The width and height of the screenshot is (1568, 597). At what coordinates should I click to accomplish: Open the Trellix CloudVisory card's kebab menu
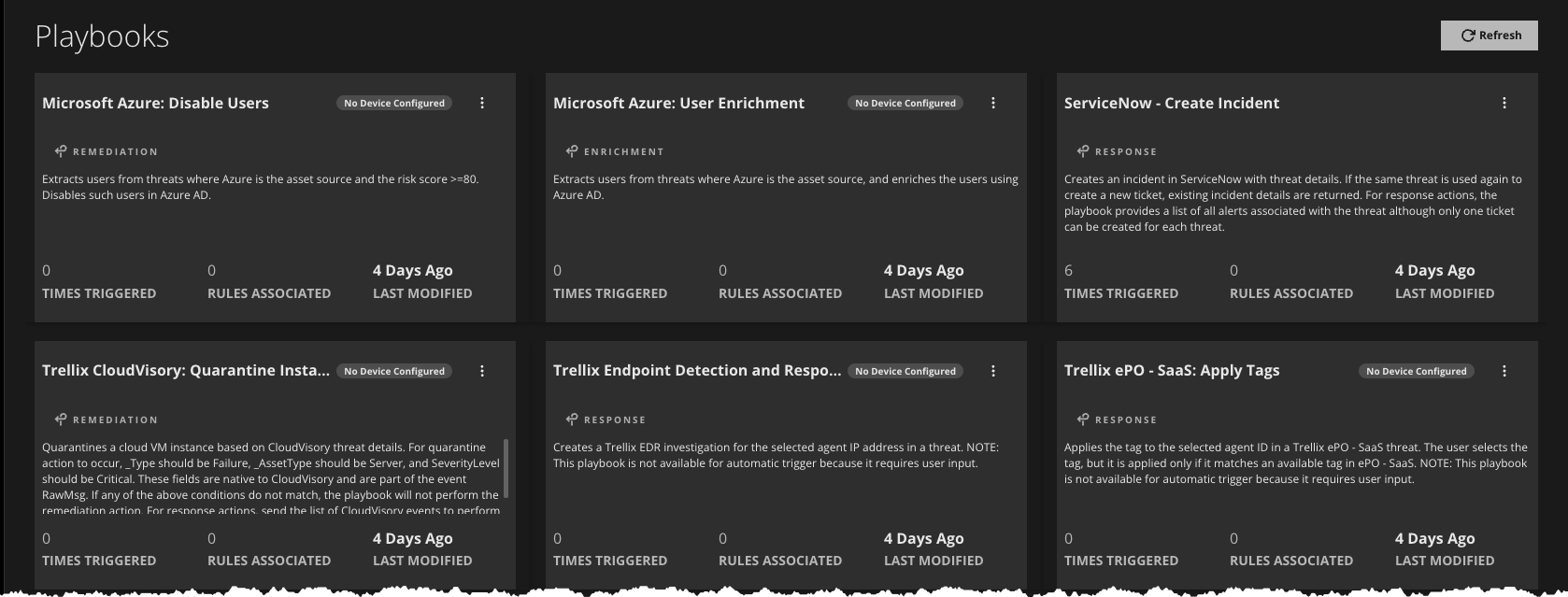[x=482, y=371]
